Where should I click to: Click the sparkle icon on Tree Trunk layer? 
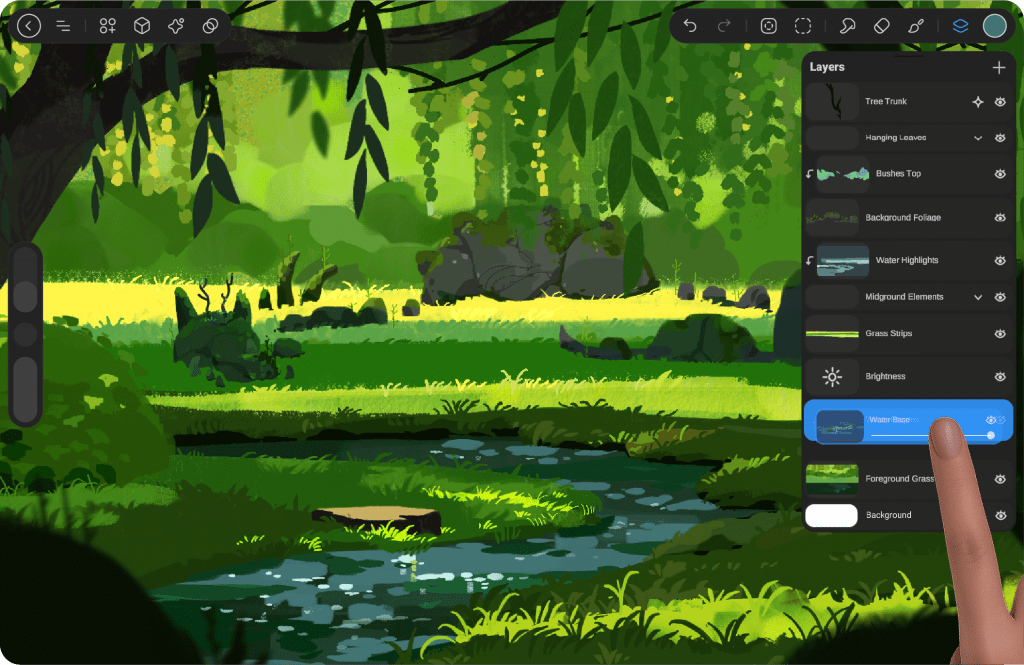[x=978, y=102]
